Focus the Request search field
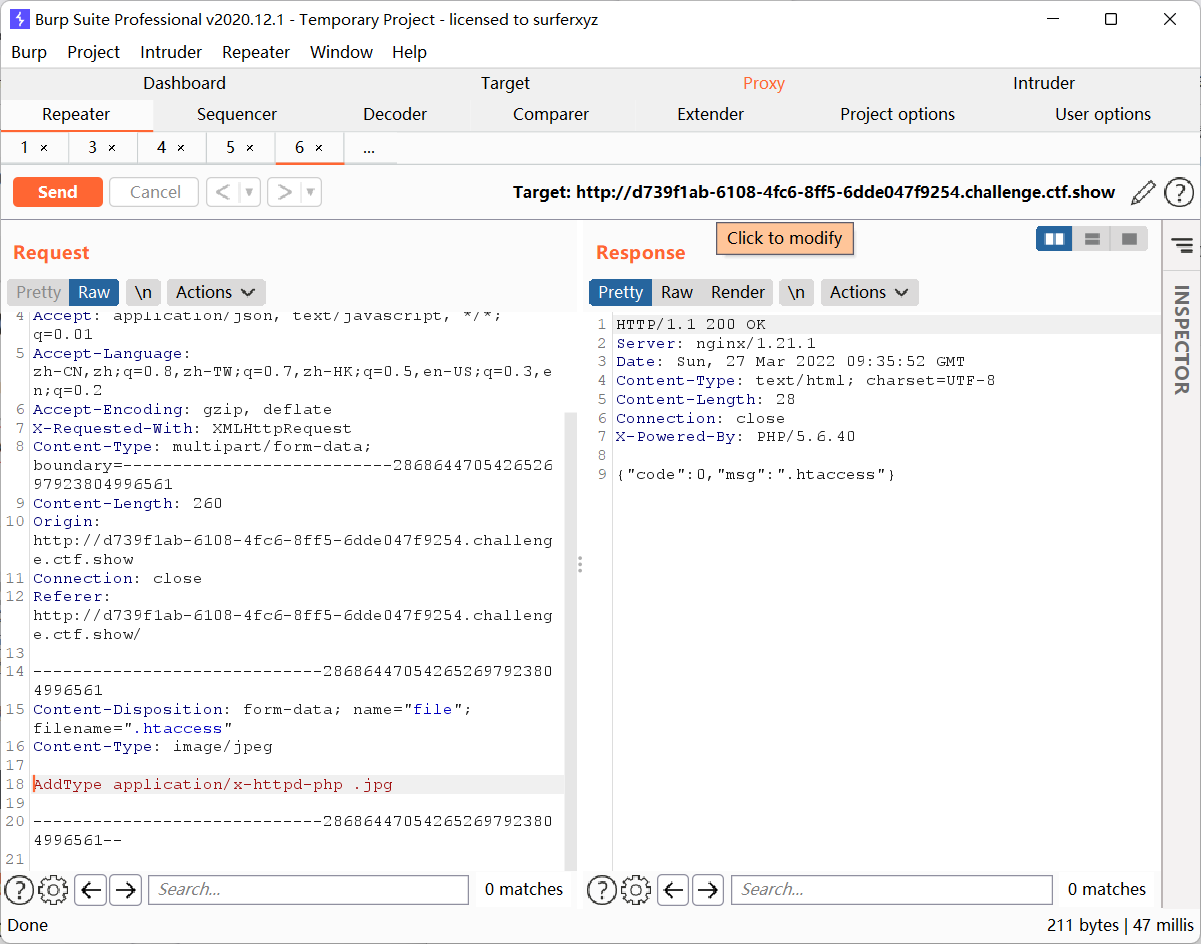Image resolution: width=1201 pixels, height=944 pixels. (308, 889)
